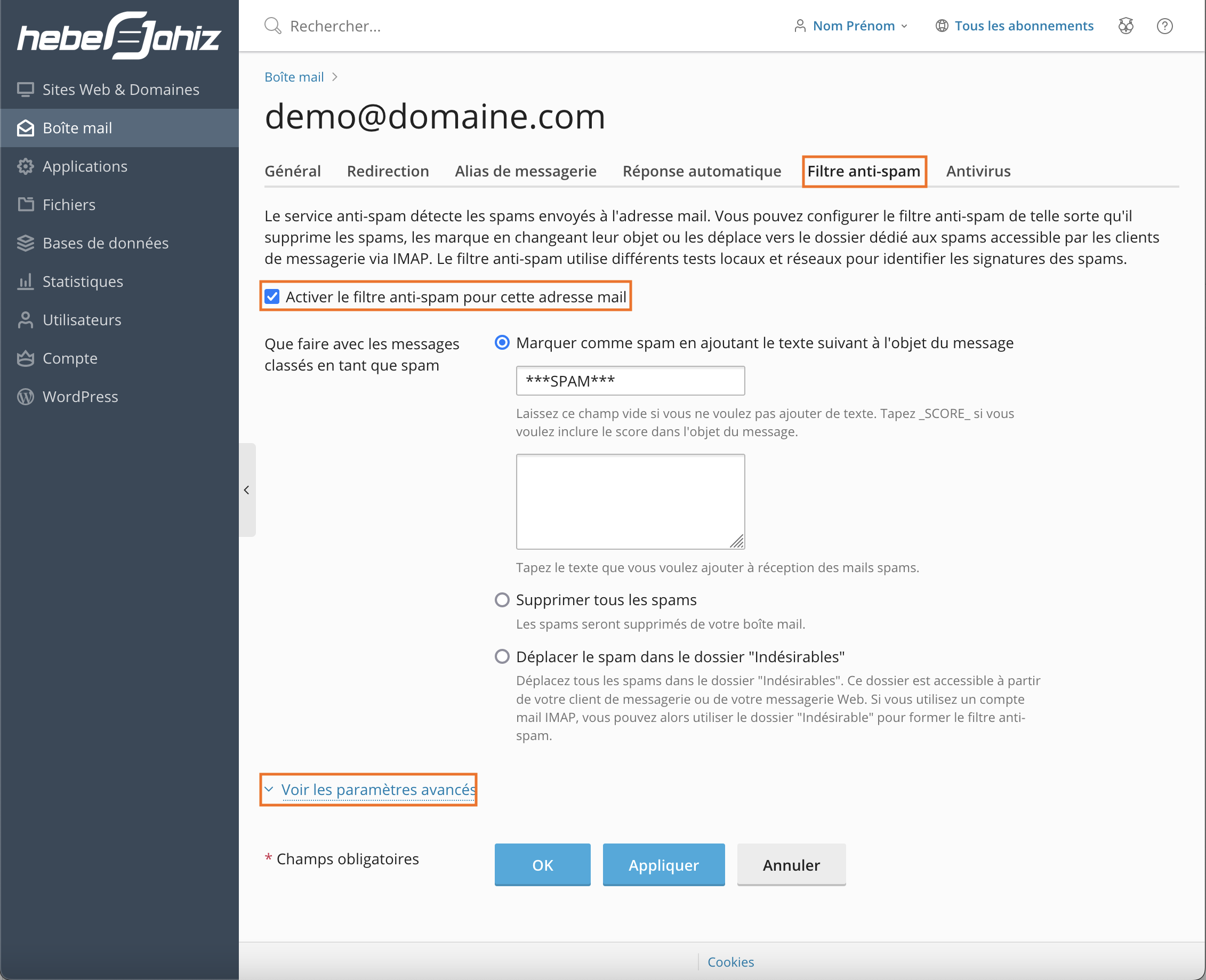Switch to the Général tab
Image resolution: width=1206 pixels, height=980 pixels.
292,171
